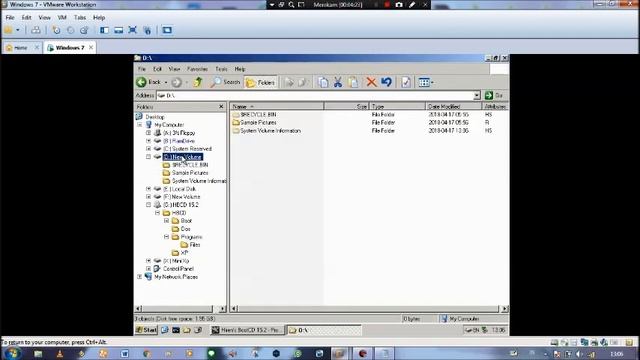This screenshot has height=360, width=640.
Task: Toggle the Folders pane button
Action: pos(260,82)
